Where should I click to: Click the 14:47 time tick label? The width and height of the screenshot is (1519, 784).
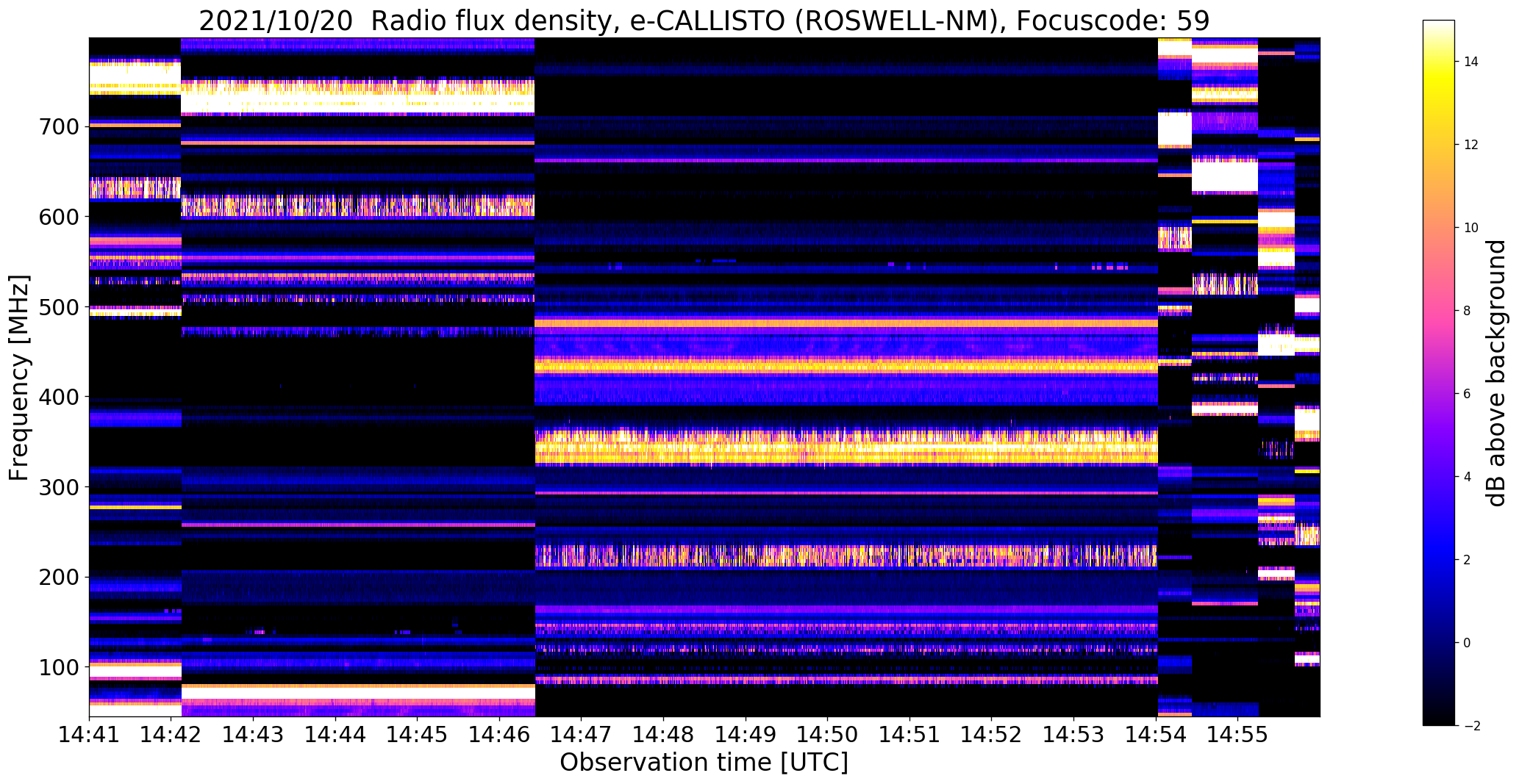pos(581,734)
